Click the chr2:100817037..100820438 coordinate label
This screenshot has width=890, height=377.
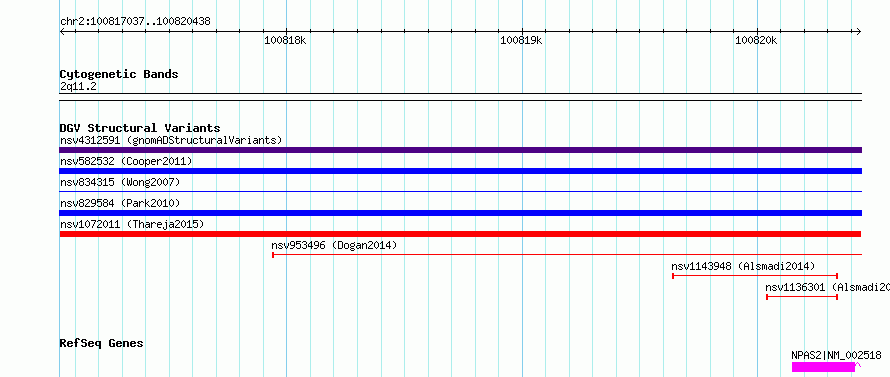[135, 22]
